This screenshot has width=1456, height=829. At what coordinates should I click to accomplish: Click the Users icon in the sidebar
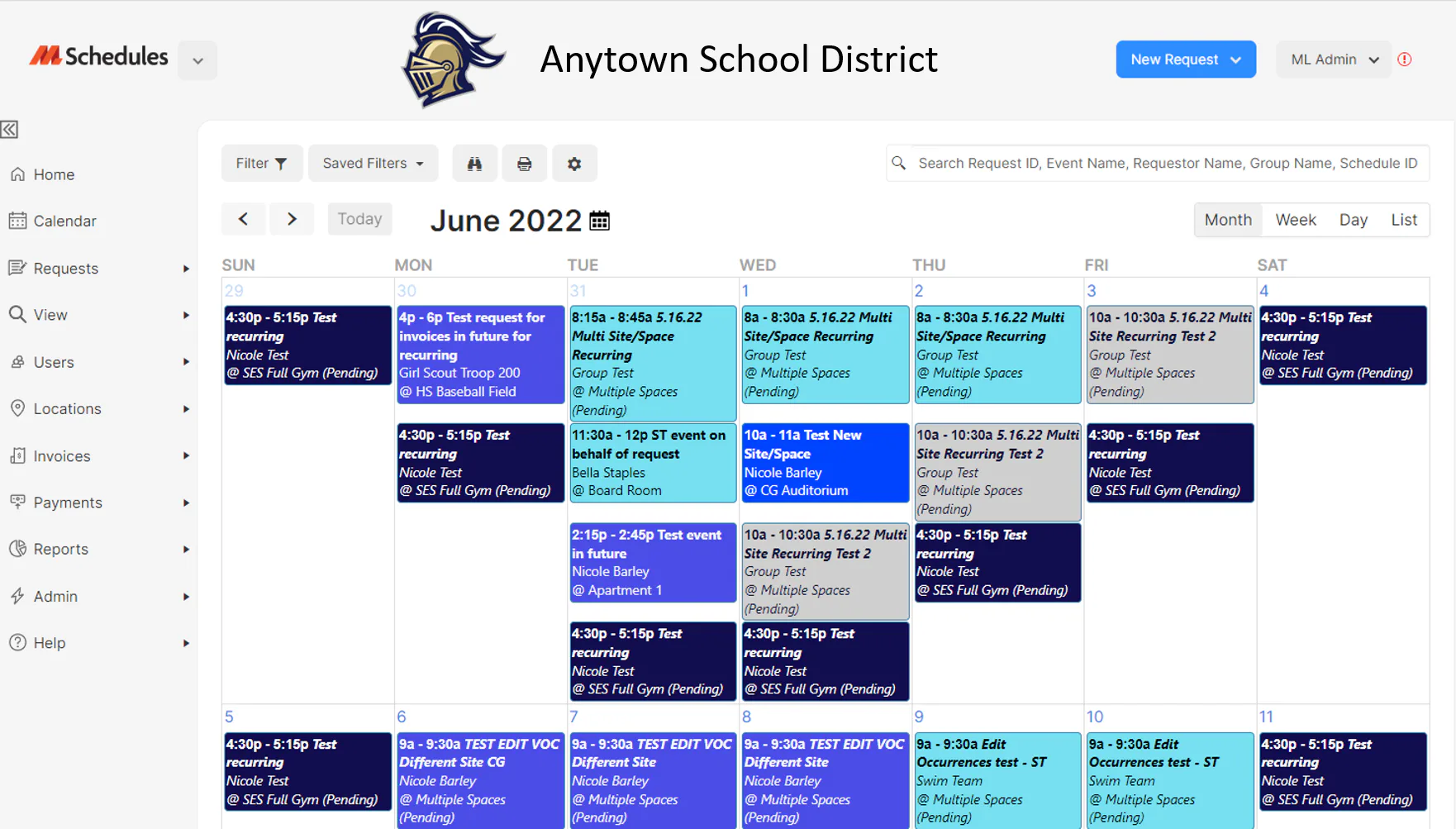17,362
